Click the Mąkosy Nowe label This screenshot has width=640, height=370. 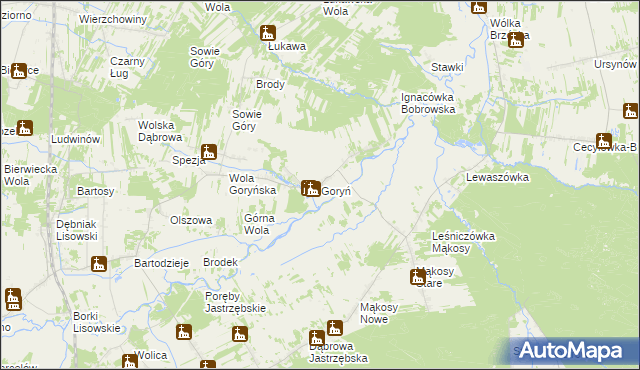[379, 313]
